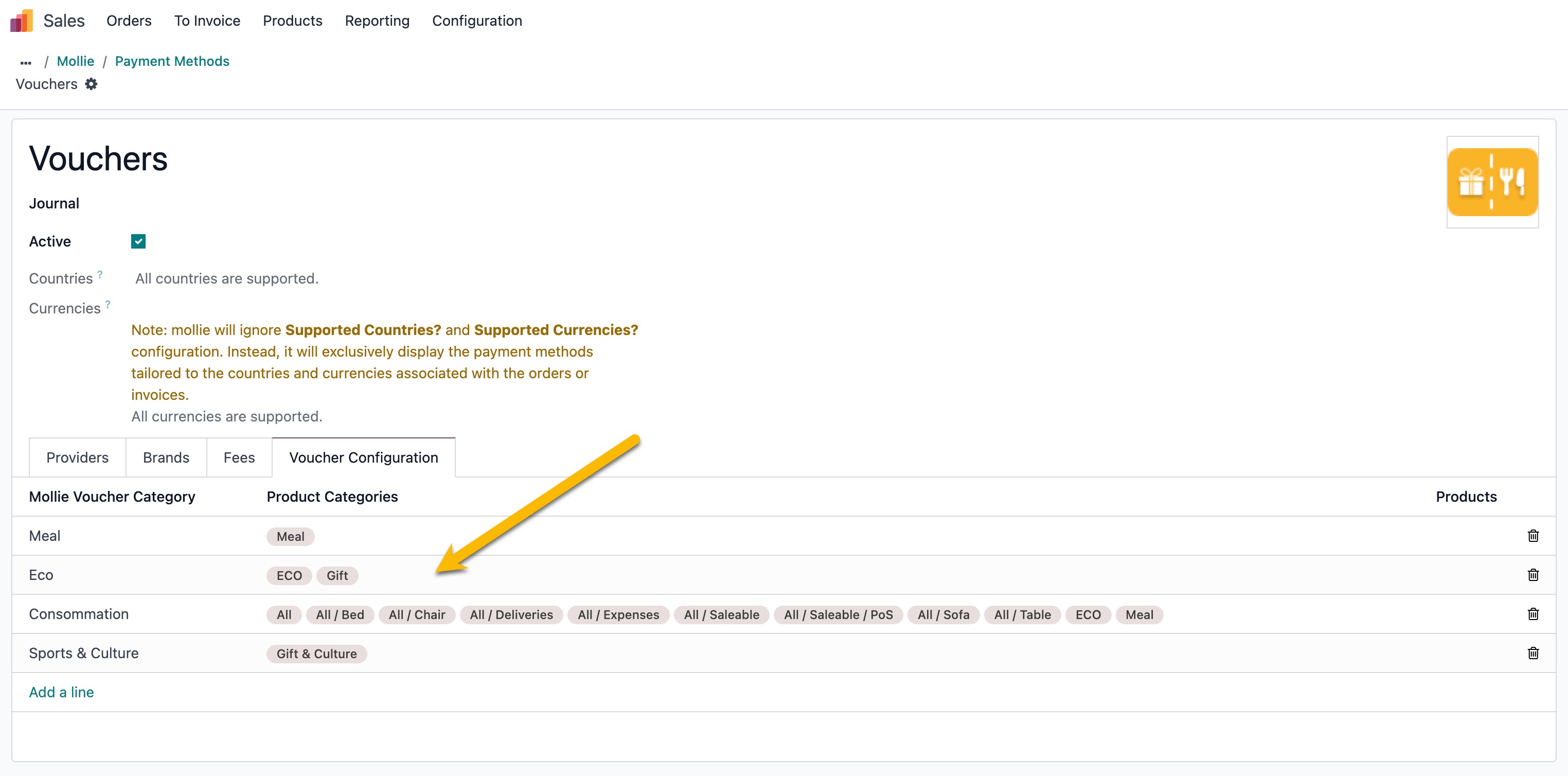Expand the breadcrumb ellipsis
The width and height of the screenshot is (1568, 776).
pos(26,62)
